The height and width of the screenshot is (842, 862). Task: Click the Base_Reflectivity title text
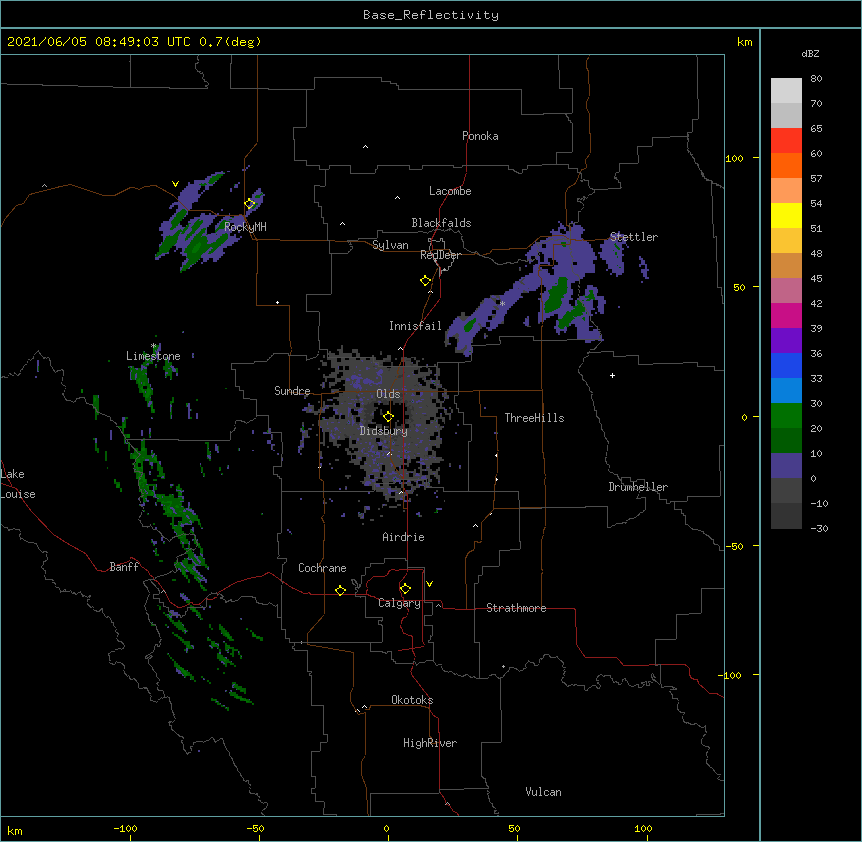coord(430,15)
